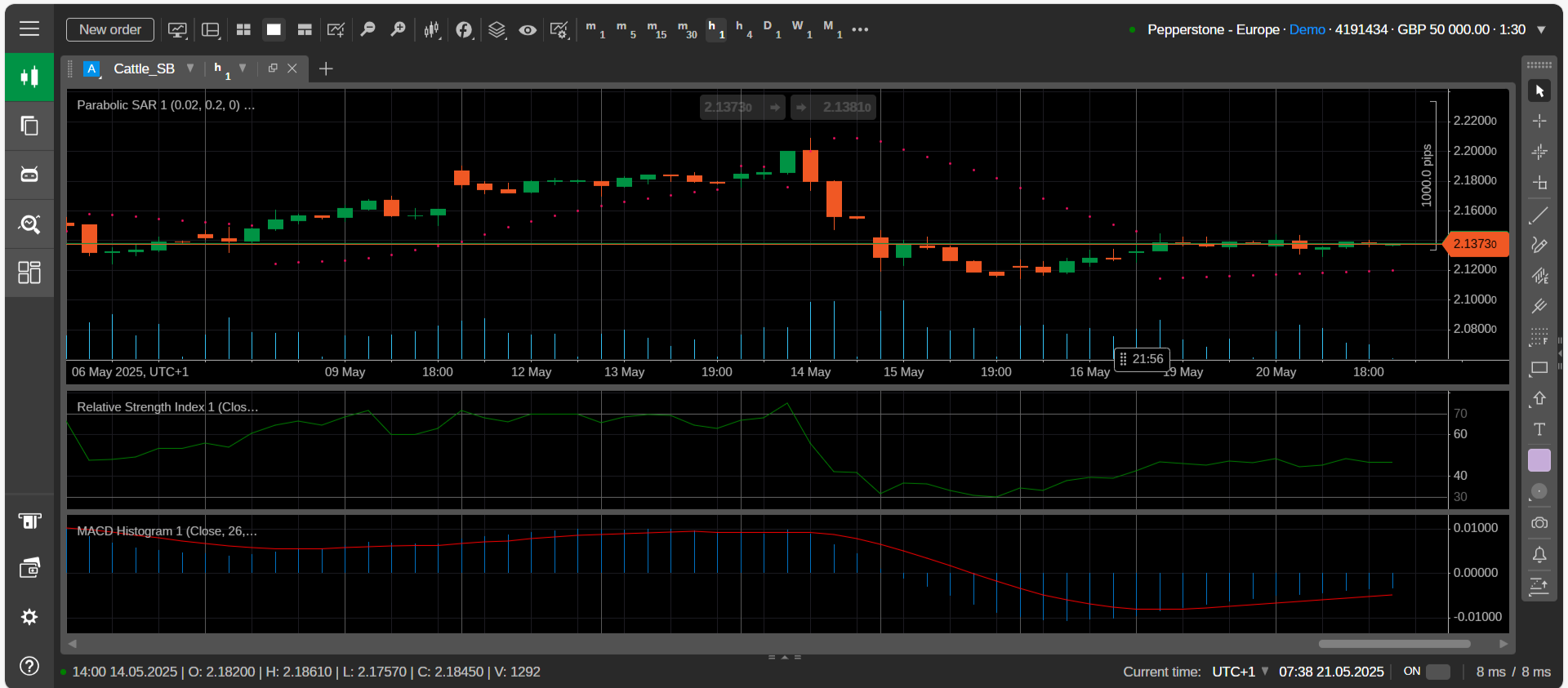Image resolution: width=1568 pixels, height=688 pixels.
Task: Open the purple drawing color swatch
Action: click(1539, 460)
